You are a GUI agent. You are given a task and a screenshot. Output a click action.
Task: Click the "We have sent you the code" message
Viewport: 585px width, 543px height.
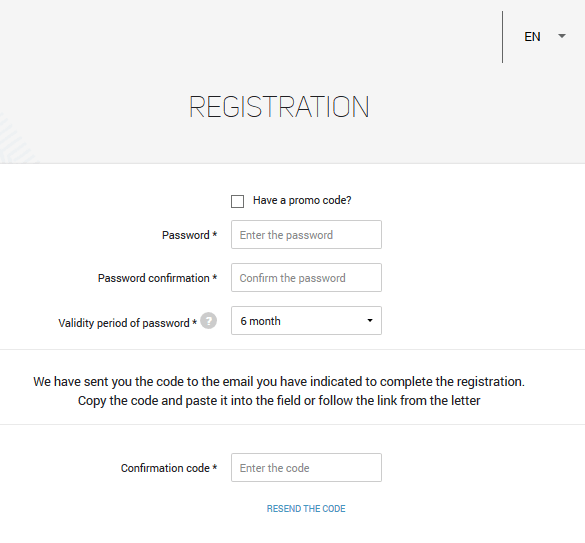click(279, 381)
